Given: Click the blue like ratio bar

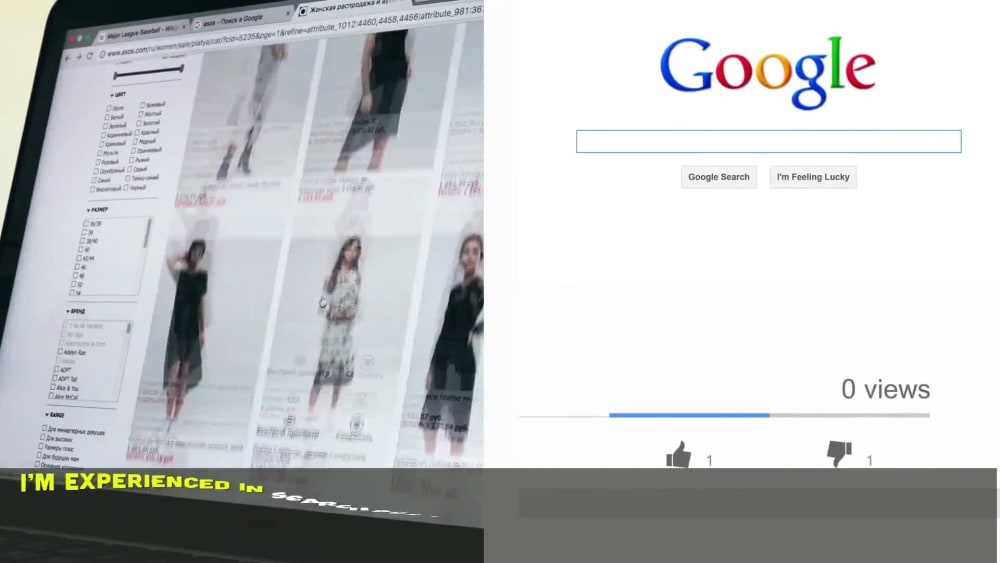Looking at the screenshot, I should 689,415.
